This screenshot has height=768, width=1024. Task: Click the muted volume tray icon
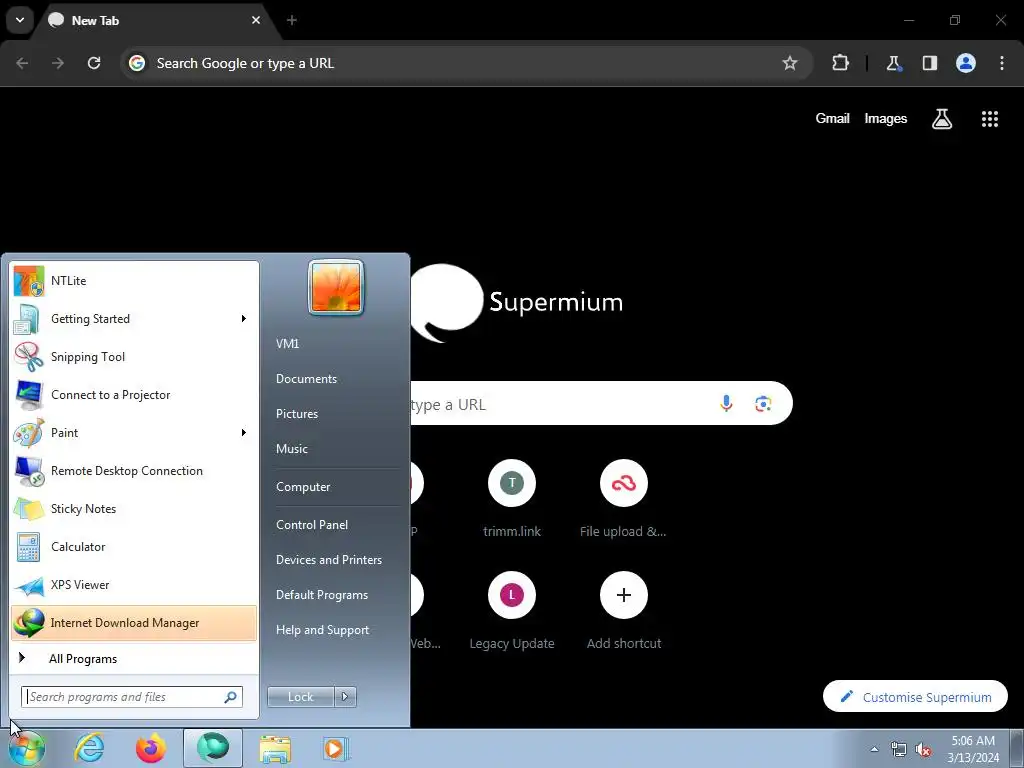click(x=923, y=750)
